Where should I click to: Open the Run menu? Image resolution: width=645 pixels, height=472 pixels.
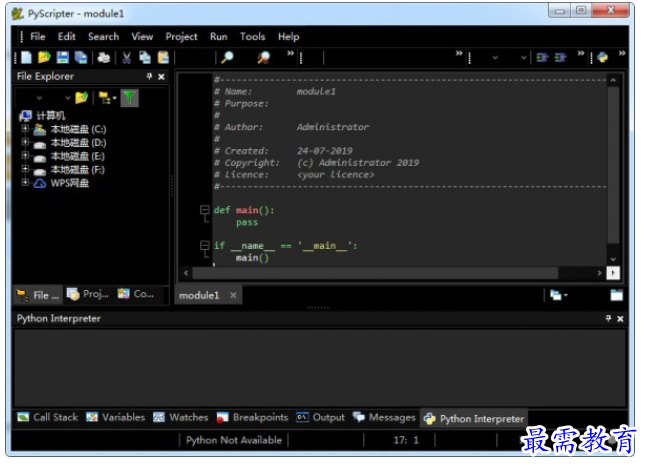[218, 37]
